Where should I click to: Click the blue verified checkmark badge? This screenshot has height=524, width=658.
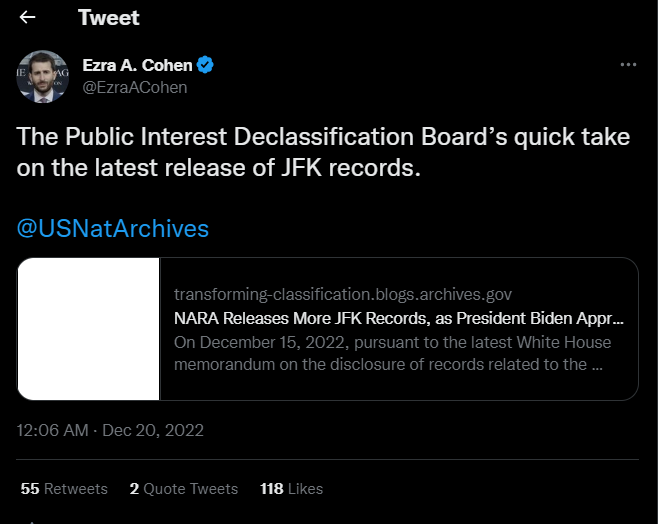(205, 65)
